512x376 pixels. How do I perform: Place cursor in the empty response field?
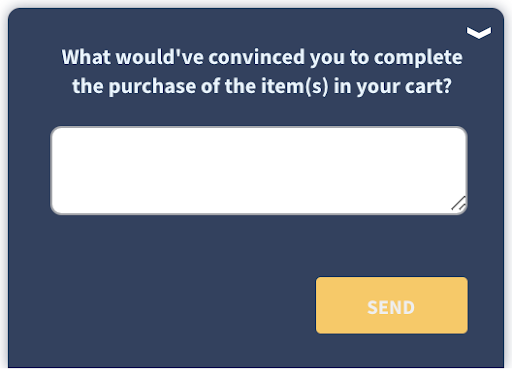pos(259,170)
